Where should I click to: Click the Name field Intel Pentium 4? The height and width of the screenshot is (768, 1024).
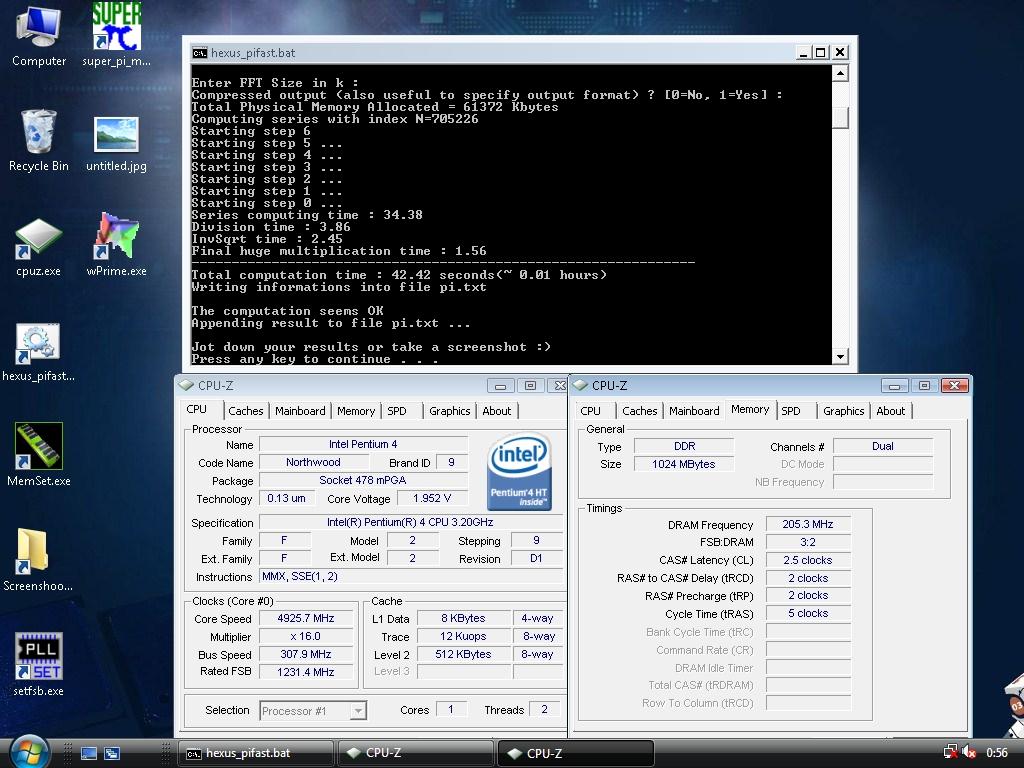[x=363, y=444]
